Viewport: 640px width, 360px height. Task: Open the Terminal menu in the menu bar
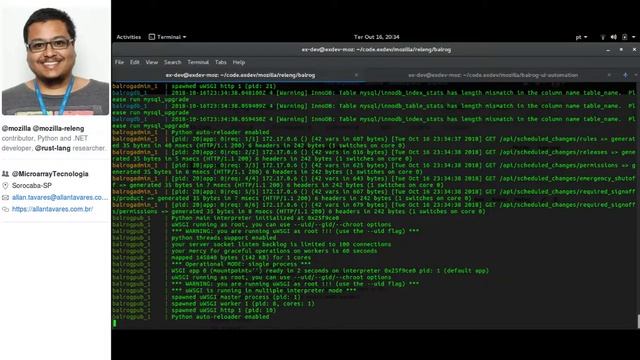pyautogui.click(x=198, y=62)
